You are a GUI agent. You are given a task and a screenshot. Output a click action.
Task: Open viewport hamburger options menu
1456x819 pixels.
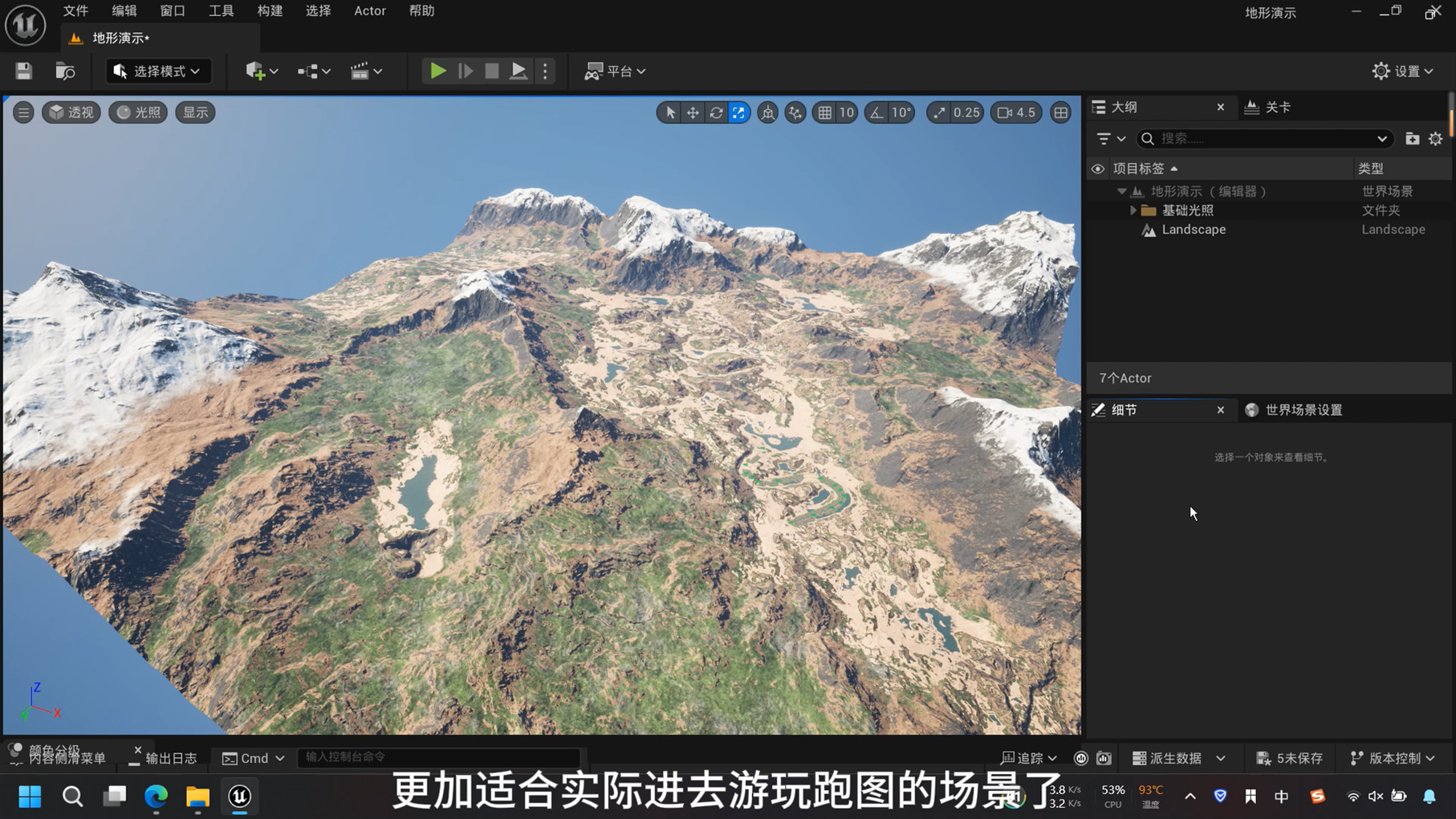pyautogui.click(x=23, y=112)
